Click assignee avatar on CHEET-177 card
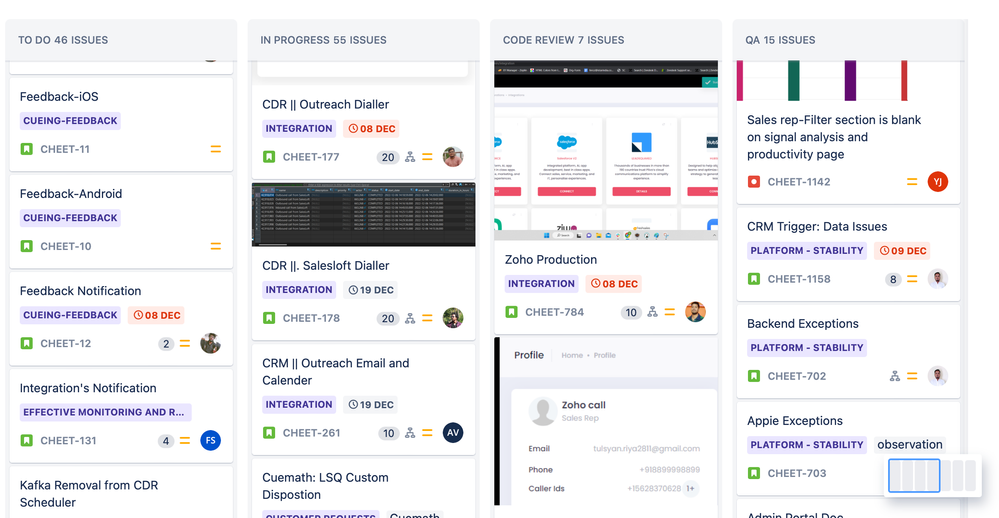999x518 pixels. [453, 157]
